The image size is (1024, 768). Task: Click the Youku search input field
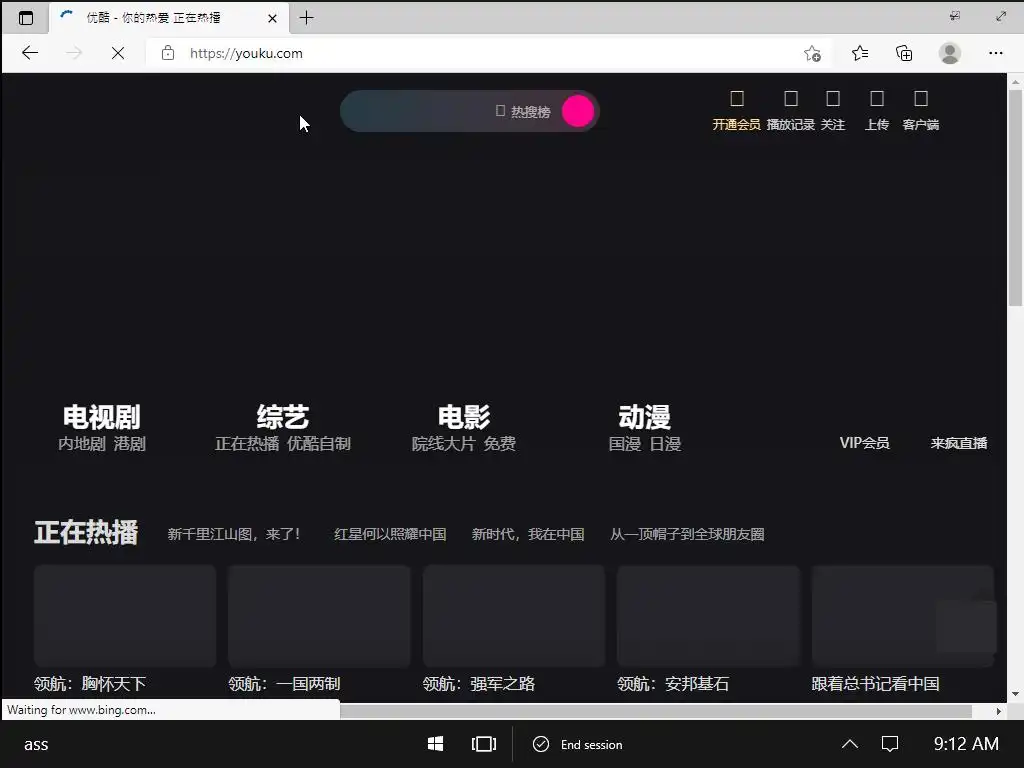point(418,111)
